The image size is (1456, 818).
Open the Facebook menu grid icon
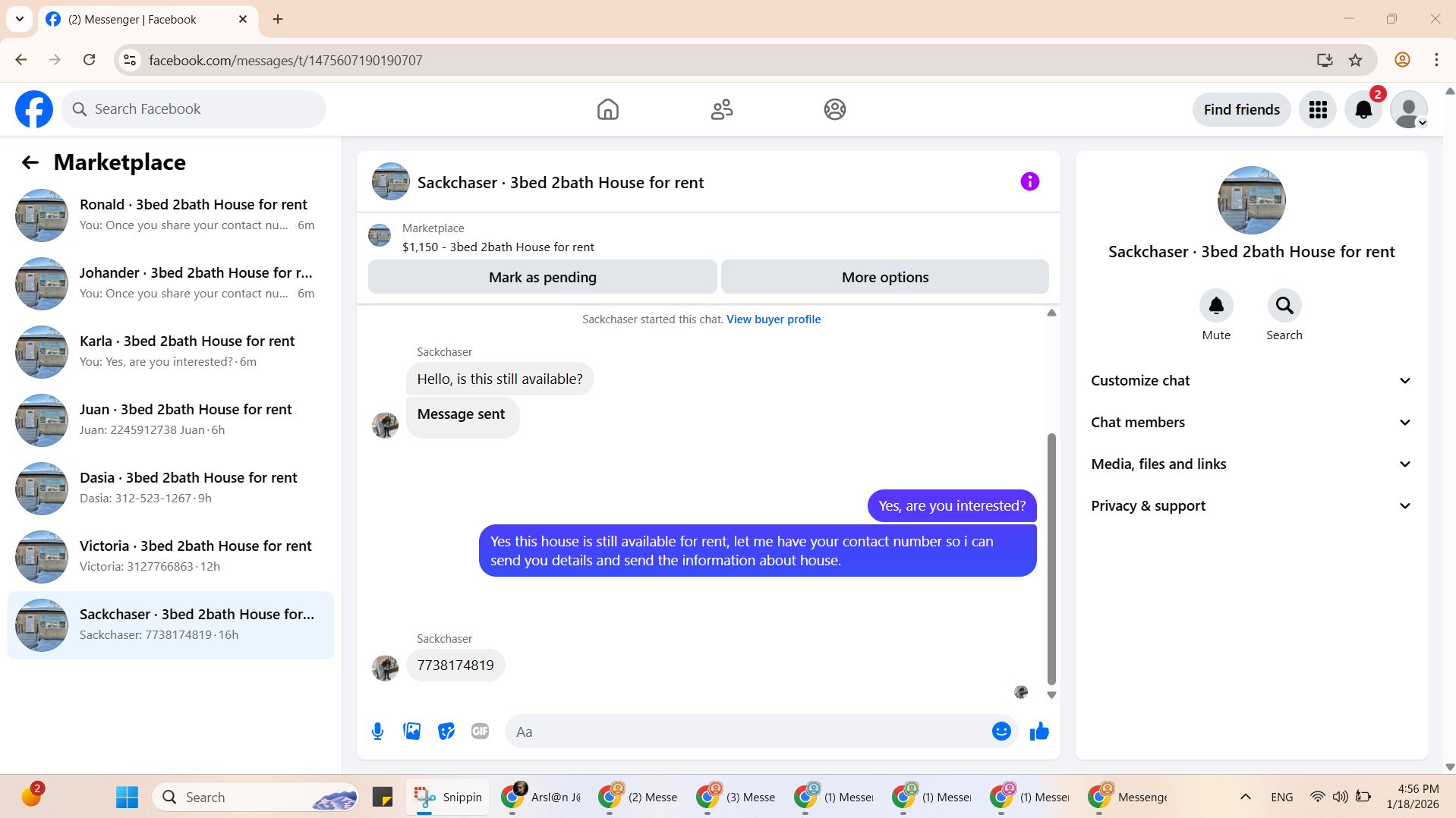click(x=1317, y=110)
